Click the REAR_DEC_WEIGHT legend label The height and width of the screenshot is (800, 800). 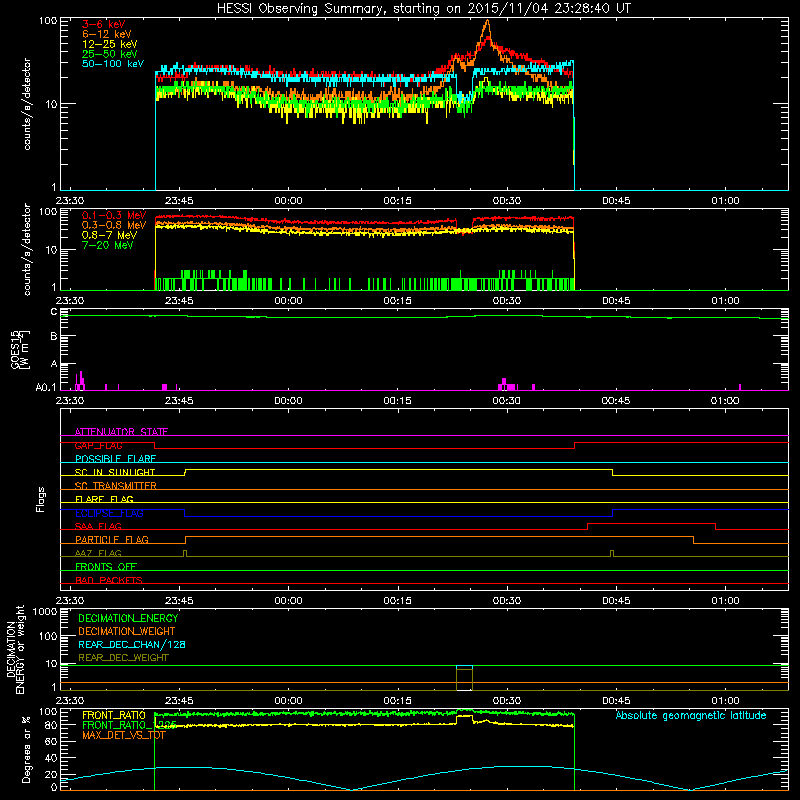tap(123, 658)
